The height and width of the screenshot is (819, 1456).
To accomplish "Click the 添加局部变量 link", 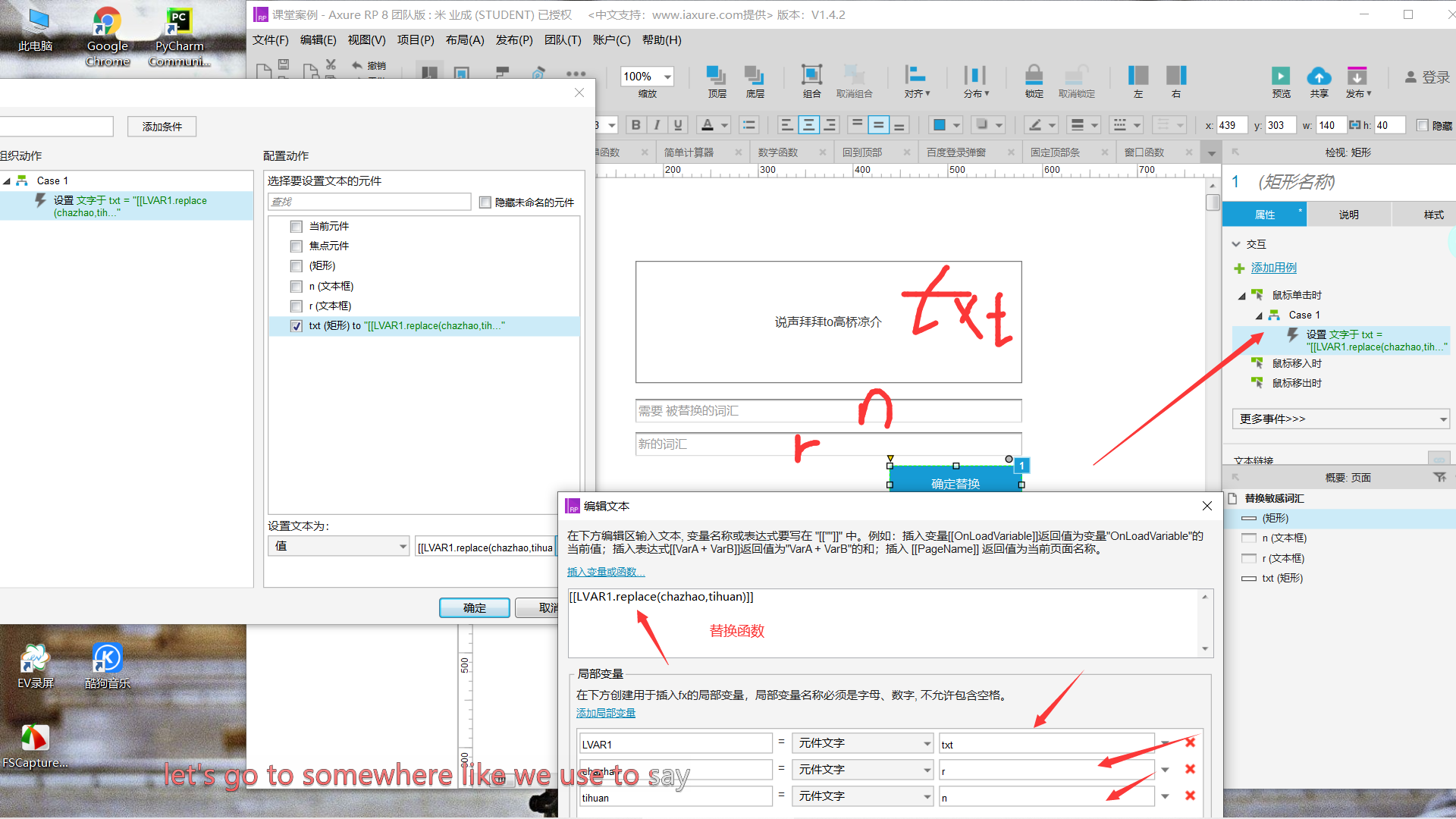I will (x=605, y=713).
